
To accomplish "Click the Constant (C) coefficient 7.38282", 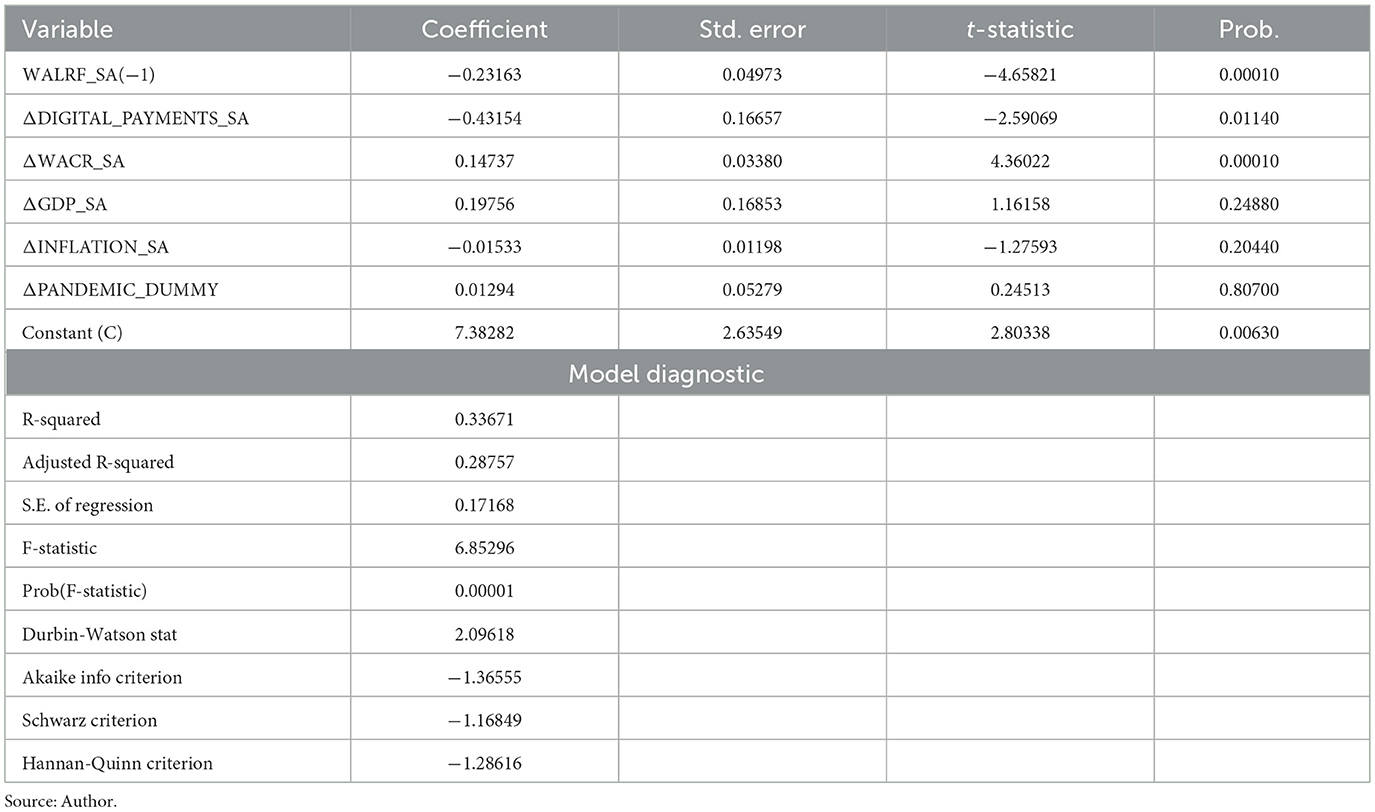I will 484,333.
